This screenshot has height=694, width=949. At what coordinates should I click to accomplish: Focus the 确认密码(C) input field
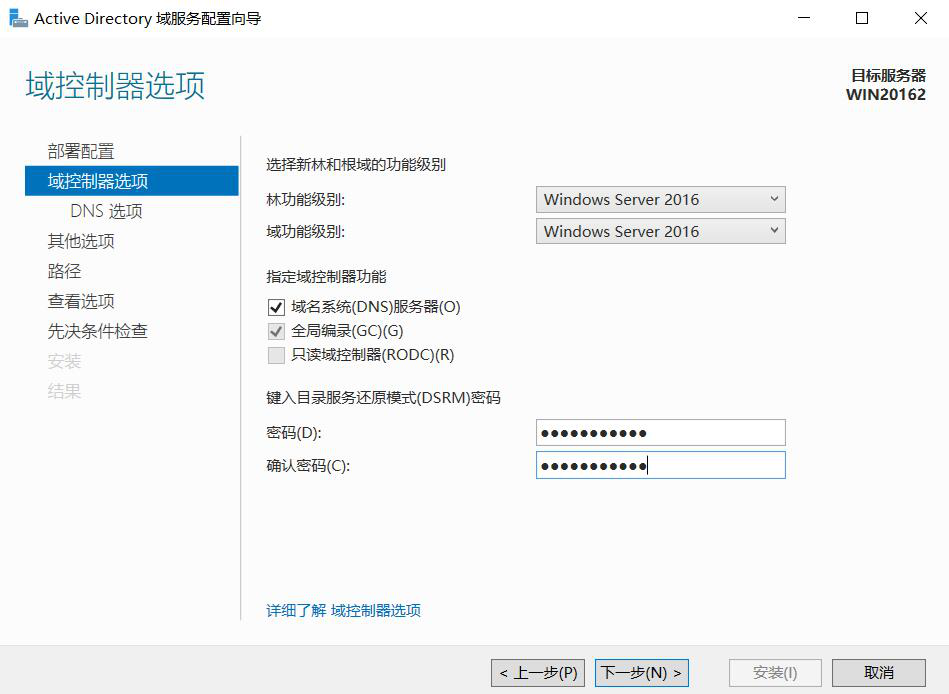tap(660, 465)
